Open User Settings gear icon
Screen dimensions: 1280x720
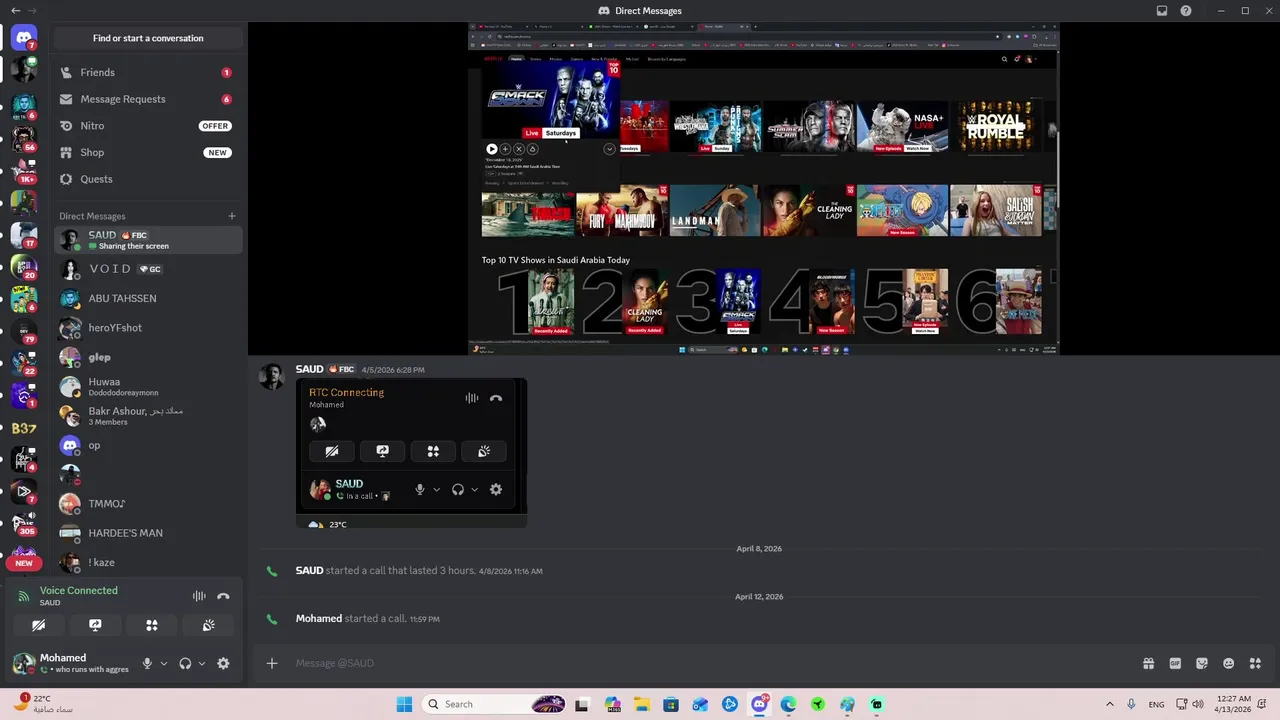coord(223,663)
